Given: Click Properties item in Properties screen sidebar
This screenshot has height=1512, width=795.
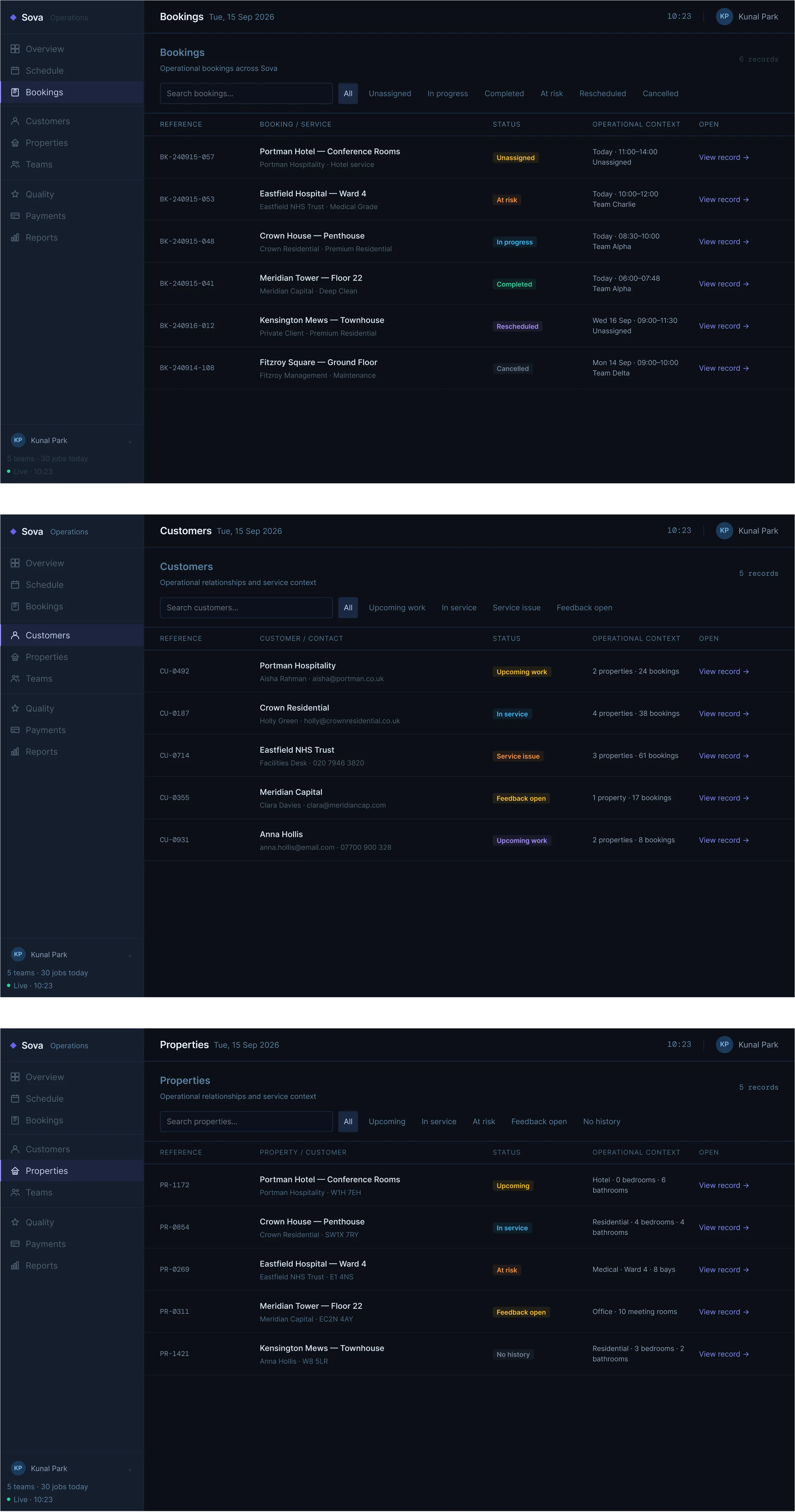Looking at the screenshot, I should tap(72, 1171).
